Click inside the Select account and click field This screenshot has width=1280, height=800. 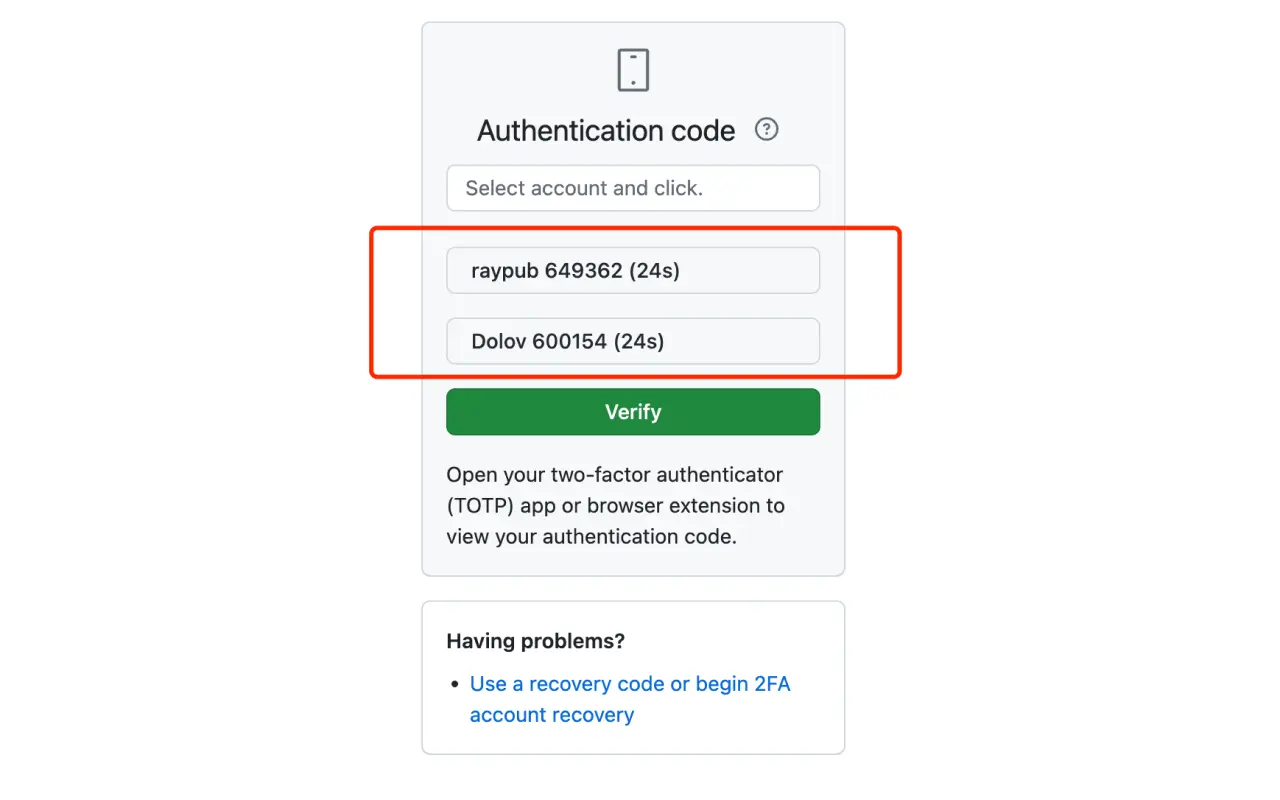pos(633,188)
